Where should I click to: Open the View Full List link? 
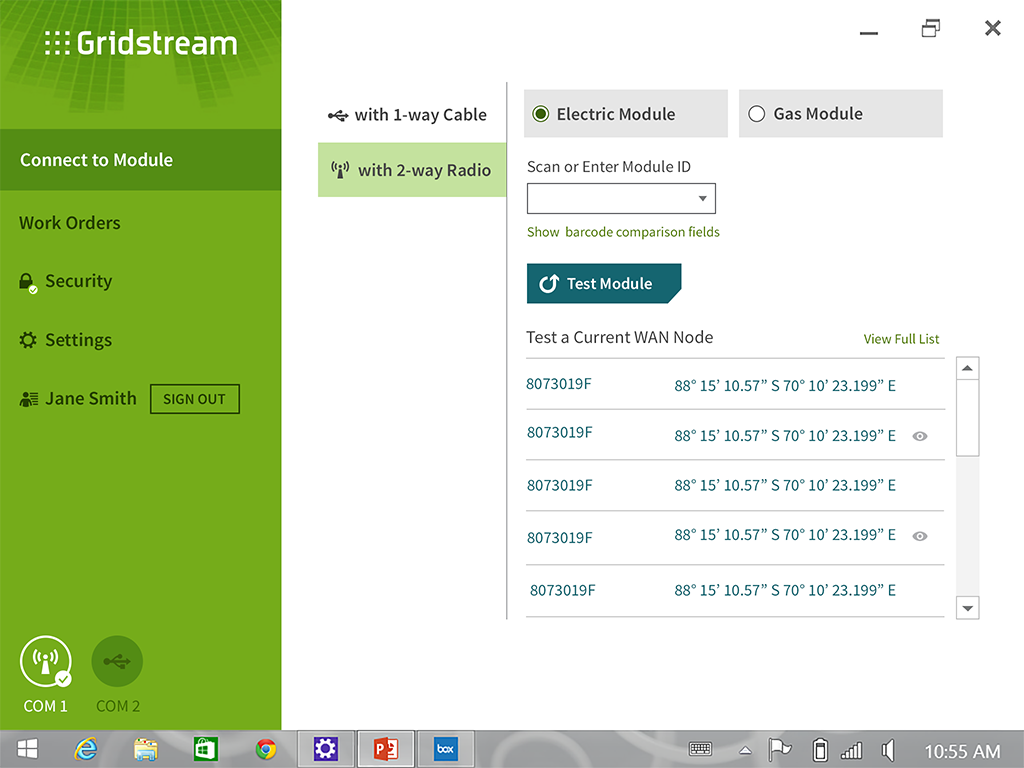[901, 339]
